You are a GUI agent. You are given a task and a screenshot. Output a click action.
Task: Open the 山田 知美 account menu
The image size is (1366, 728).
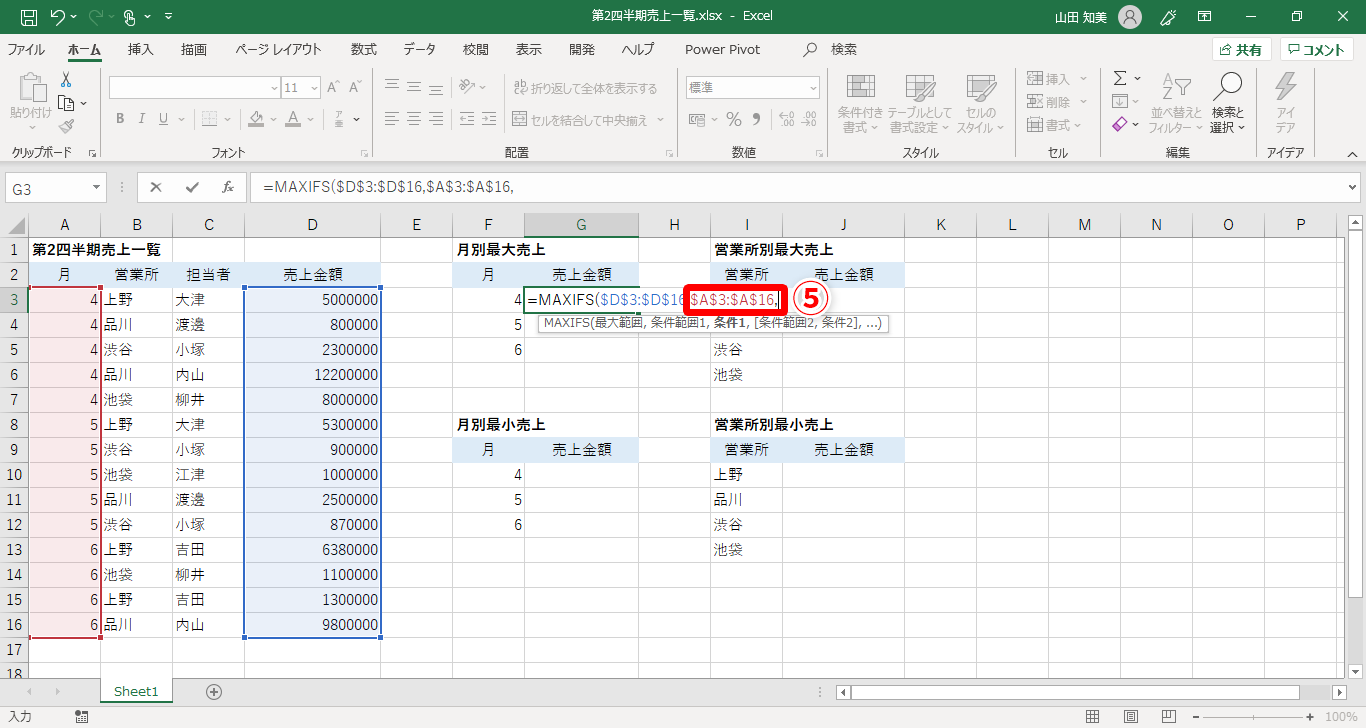coord(1097,17)
